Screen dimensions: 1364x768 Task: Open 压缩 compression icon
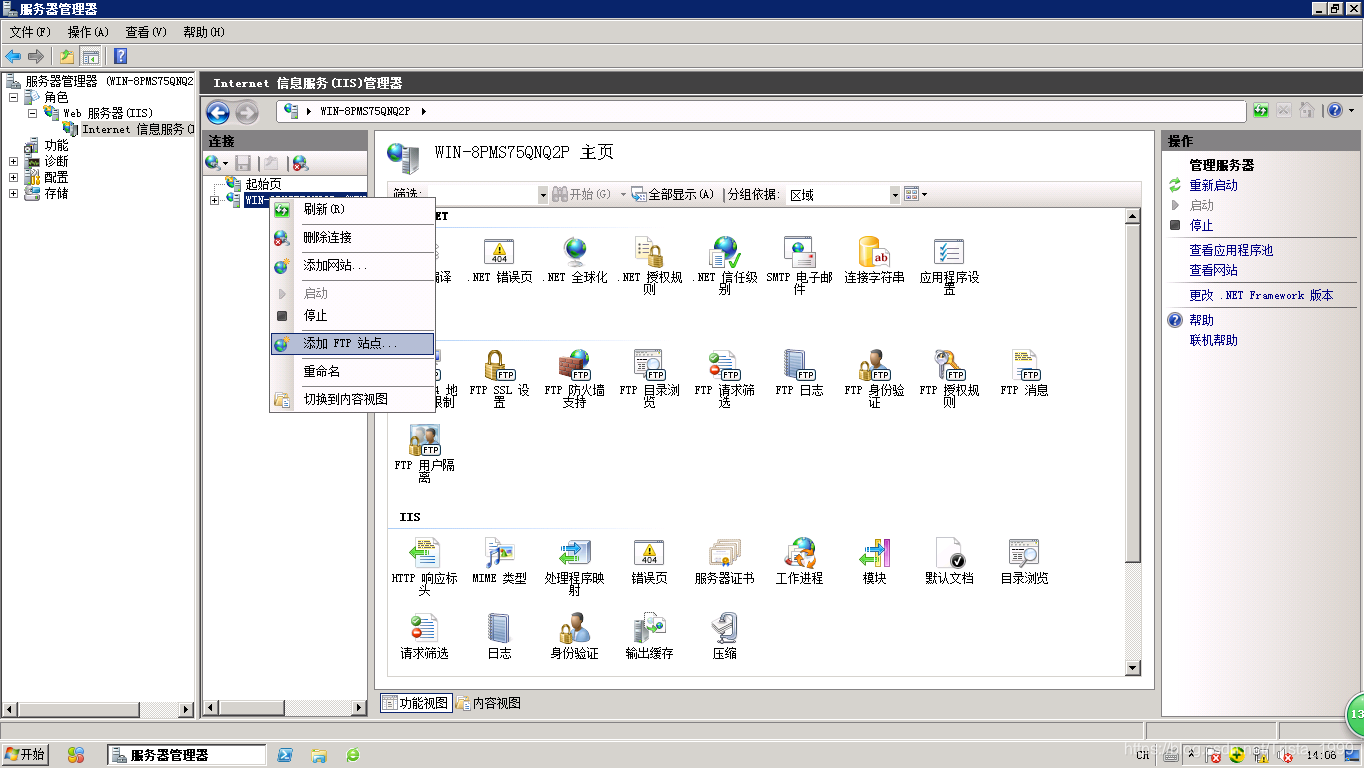point(725,627)
